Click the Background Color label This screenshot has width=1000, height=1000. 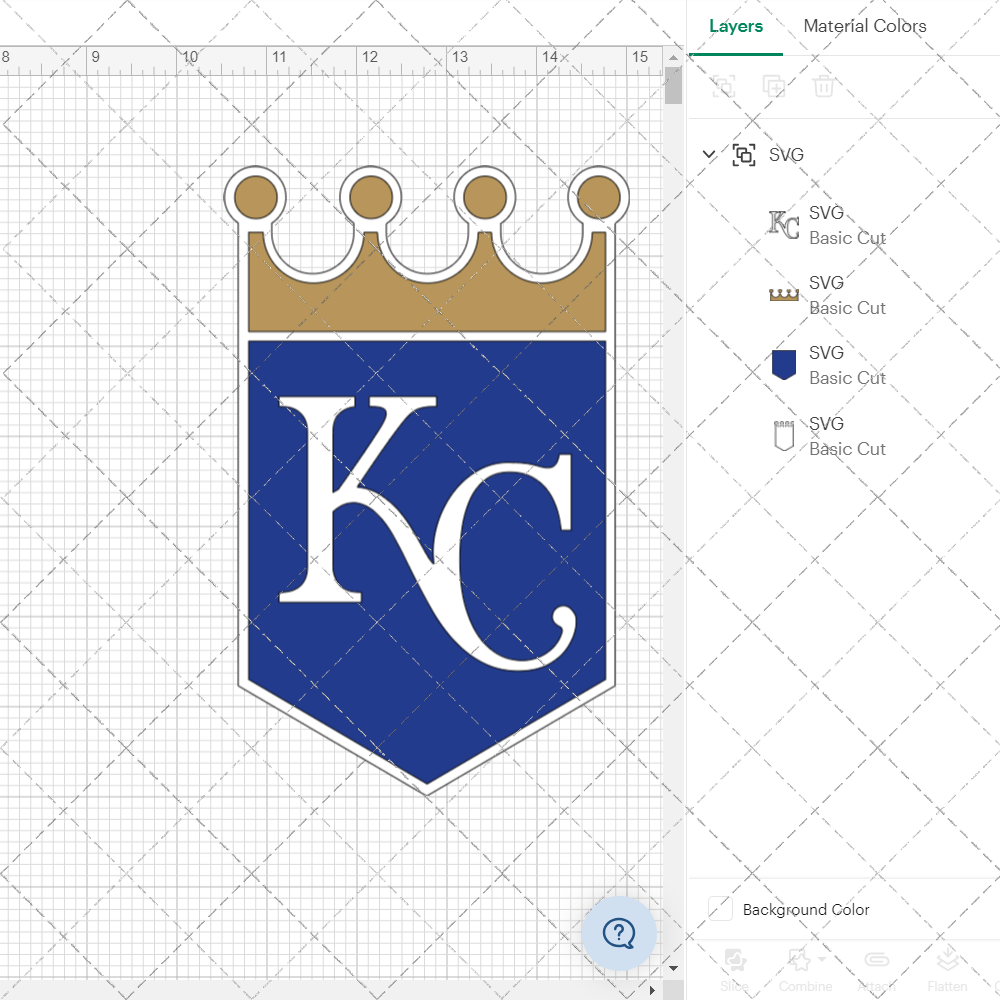click(x=805, y=909)
